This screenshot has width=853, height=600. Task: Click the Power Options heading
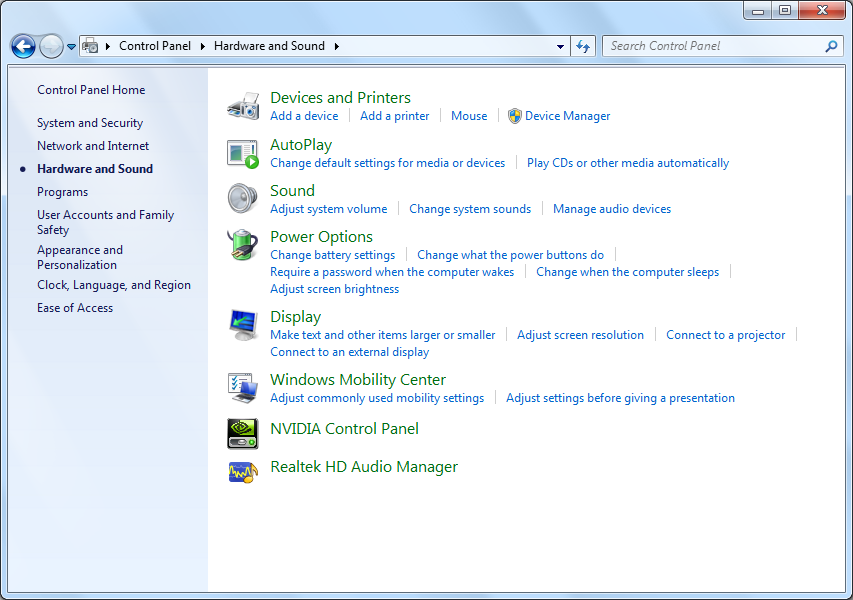[x=322, y=237]
